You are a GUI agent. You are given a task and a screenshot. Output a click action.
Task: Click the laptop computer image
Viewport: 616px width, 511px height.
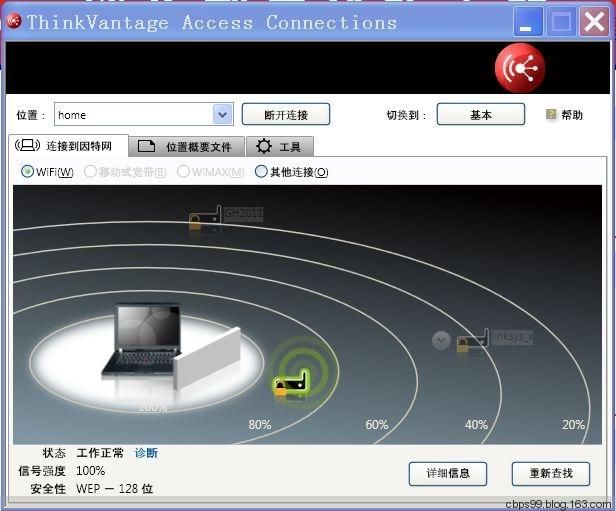[142, 341]
